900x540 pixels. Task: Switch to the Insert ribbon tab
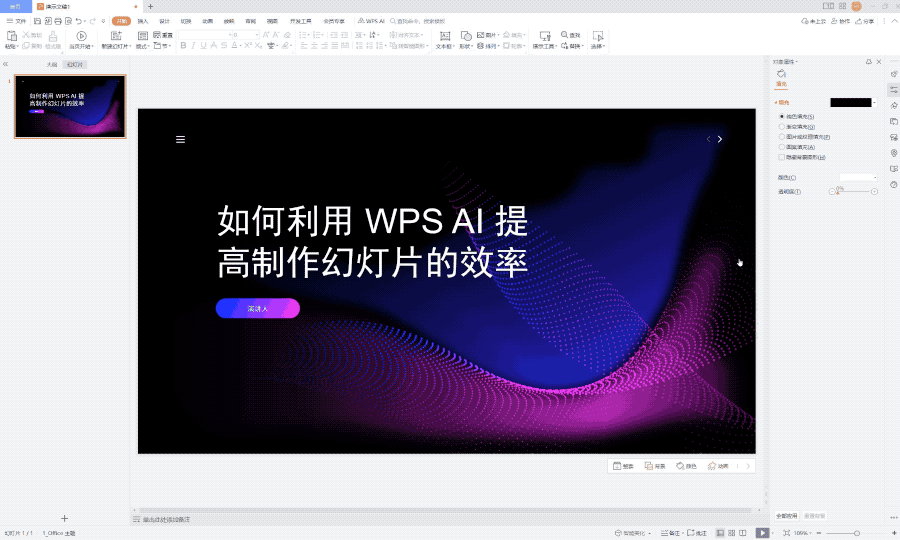click(x=143, y=21)
